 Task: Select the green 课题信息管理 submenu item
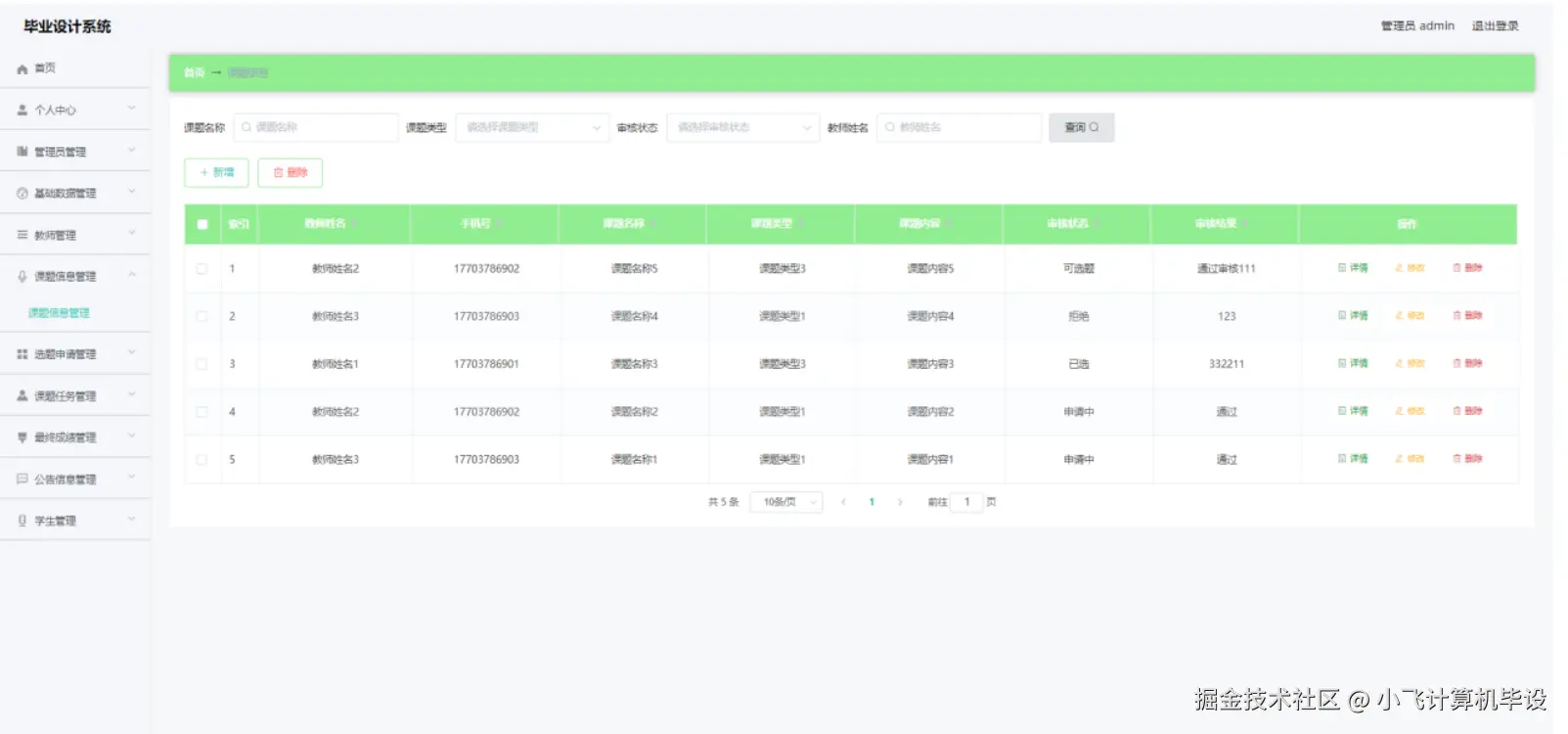(x=59, y=313)
